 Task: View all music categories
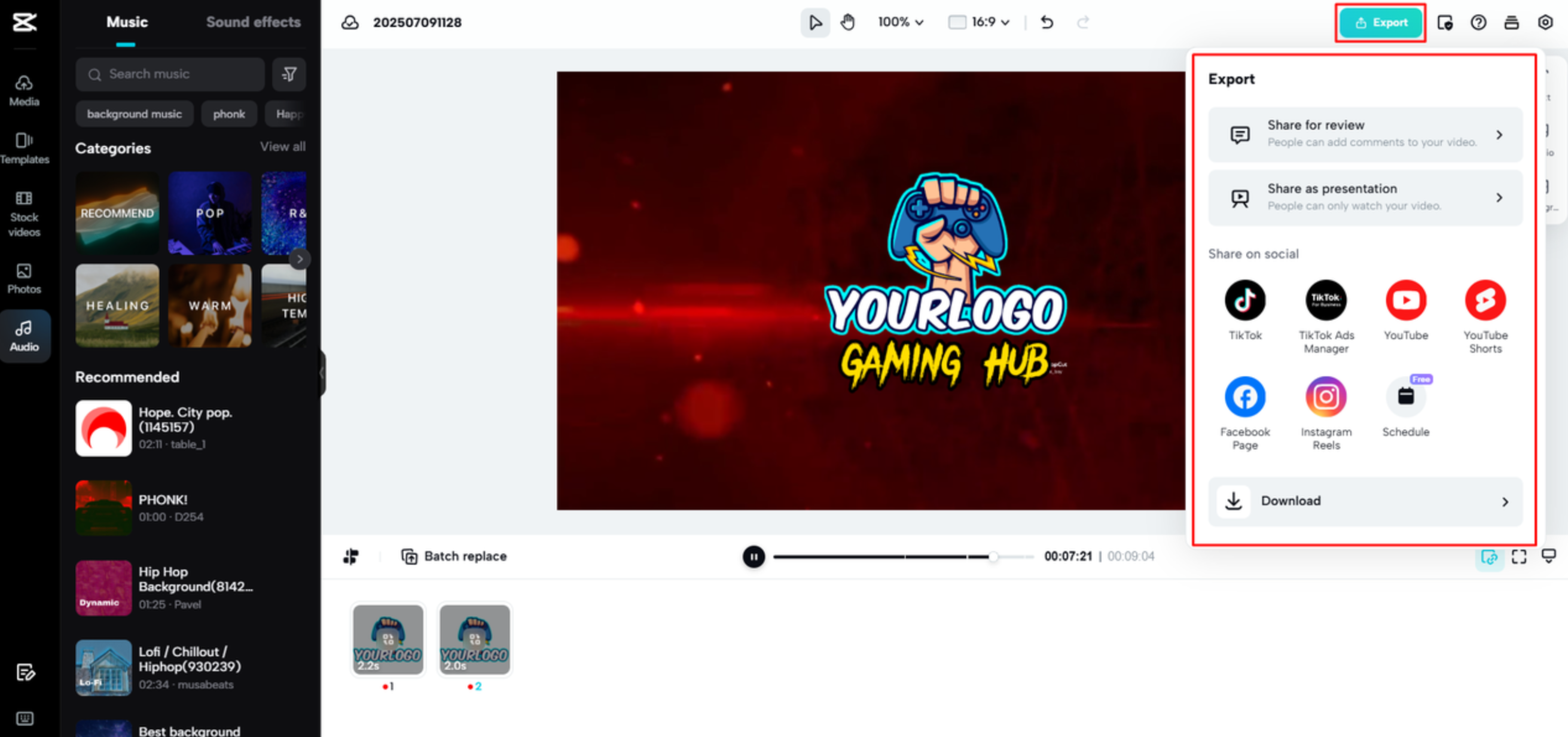(x=282, y=147)
